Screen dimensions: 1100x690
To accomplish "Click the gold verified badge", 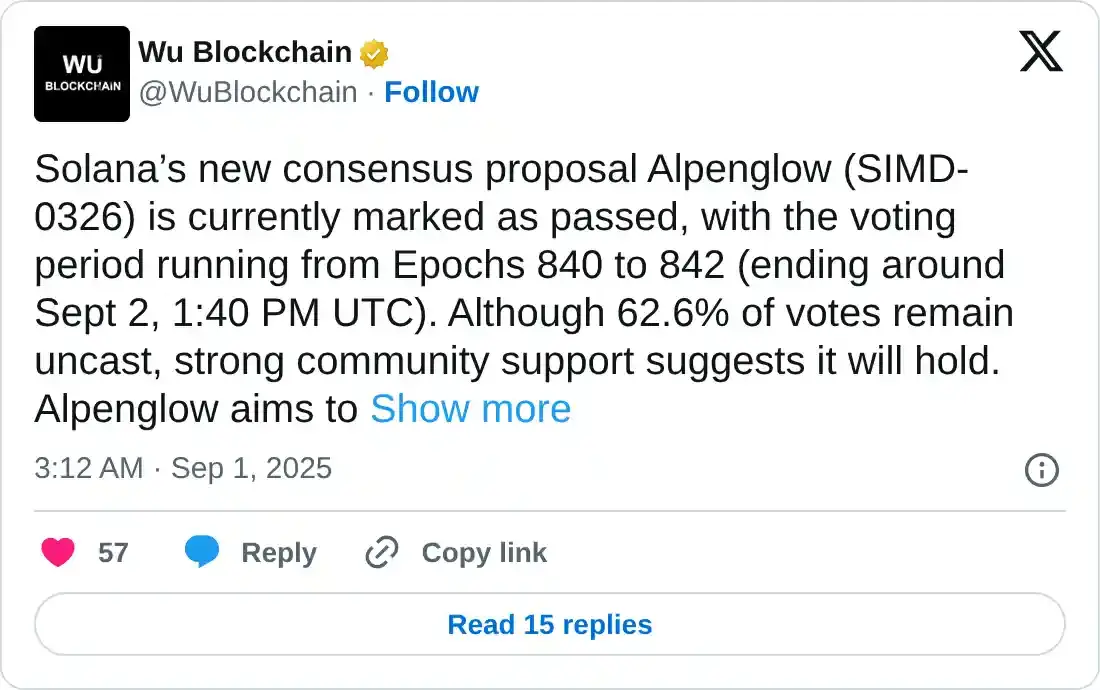I will (374, 53).
